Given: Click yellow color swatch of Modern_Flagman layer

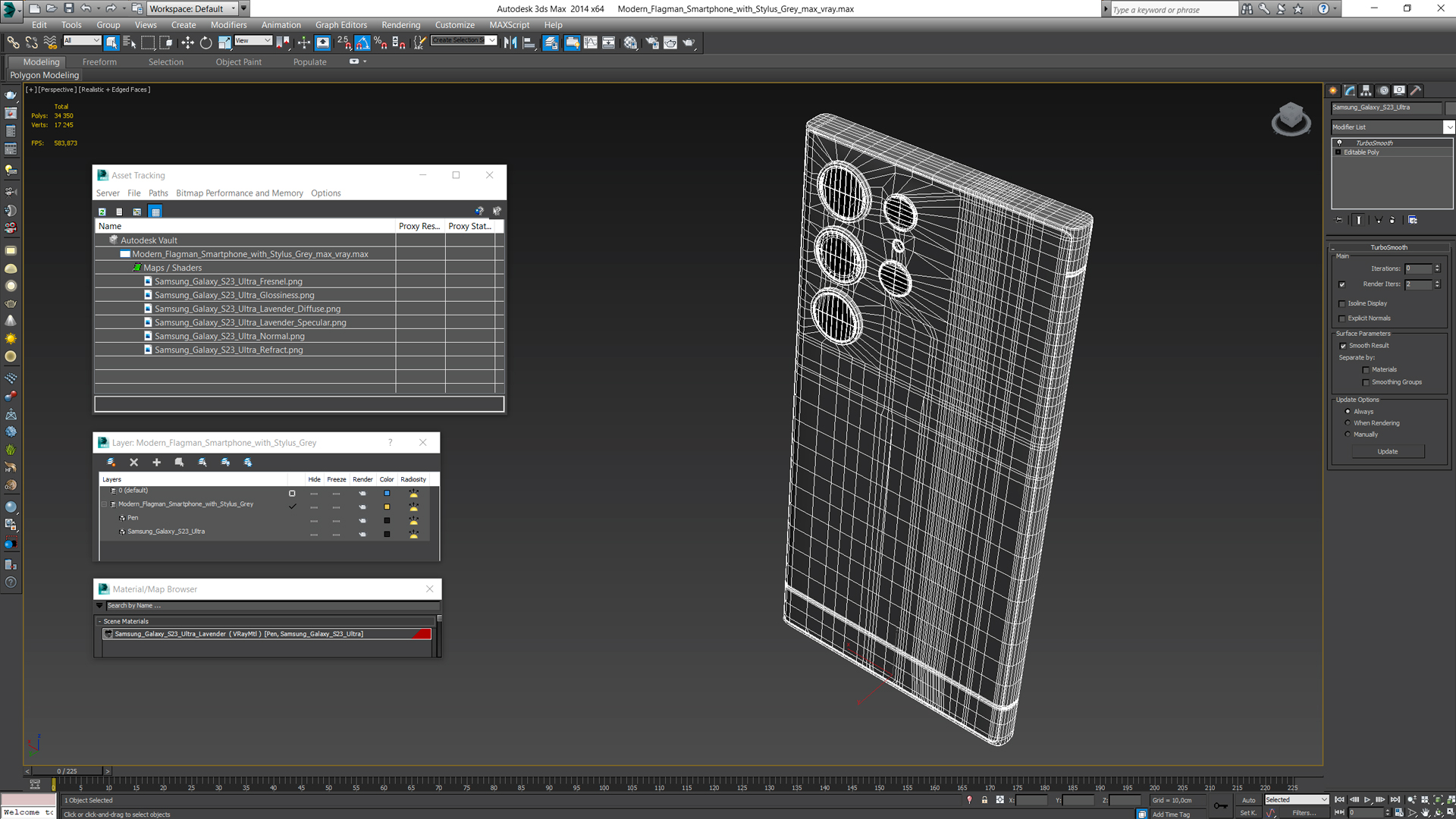Looking at the screenshot, I should [387, 507].
